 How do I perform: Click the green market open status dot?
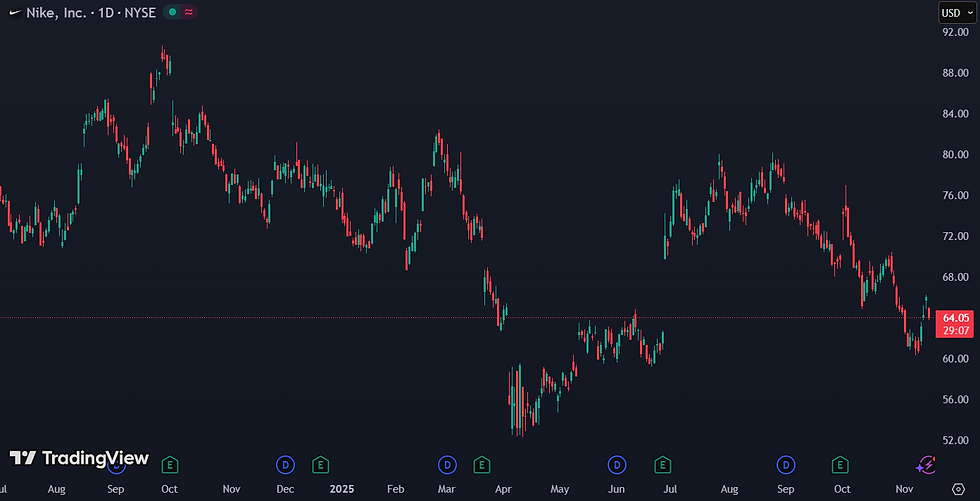pos(172,12)
